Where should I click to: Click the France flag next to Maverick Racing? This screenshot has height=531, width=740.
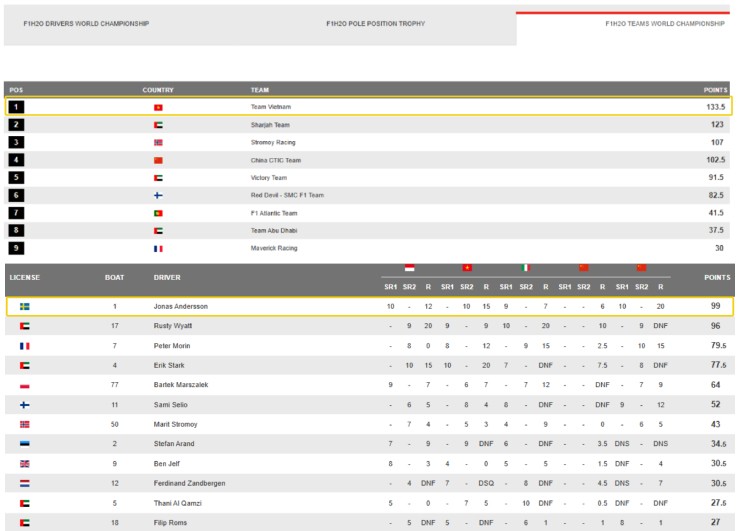[158, 248]
